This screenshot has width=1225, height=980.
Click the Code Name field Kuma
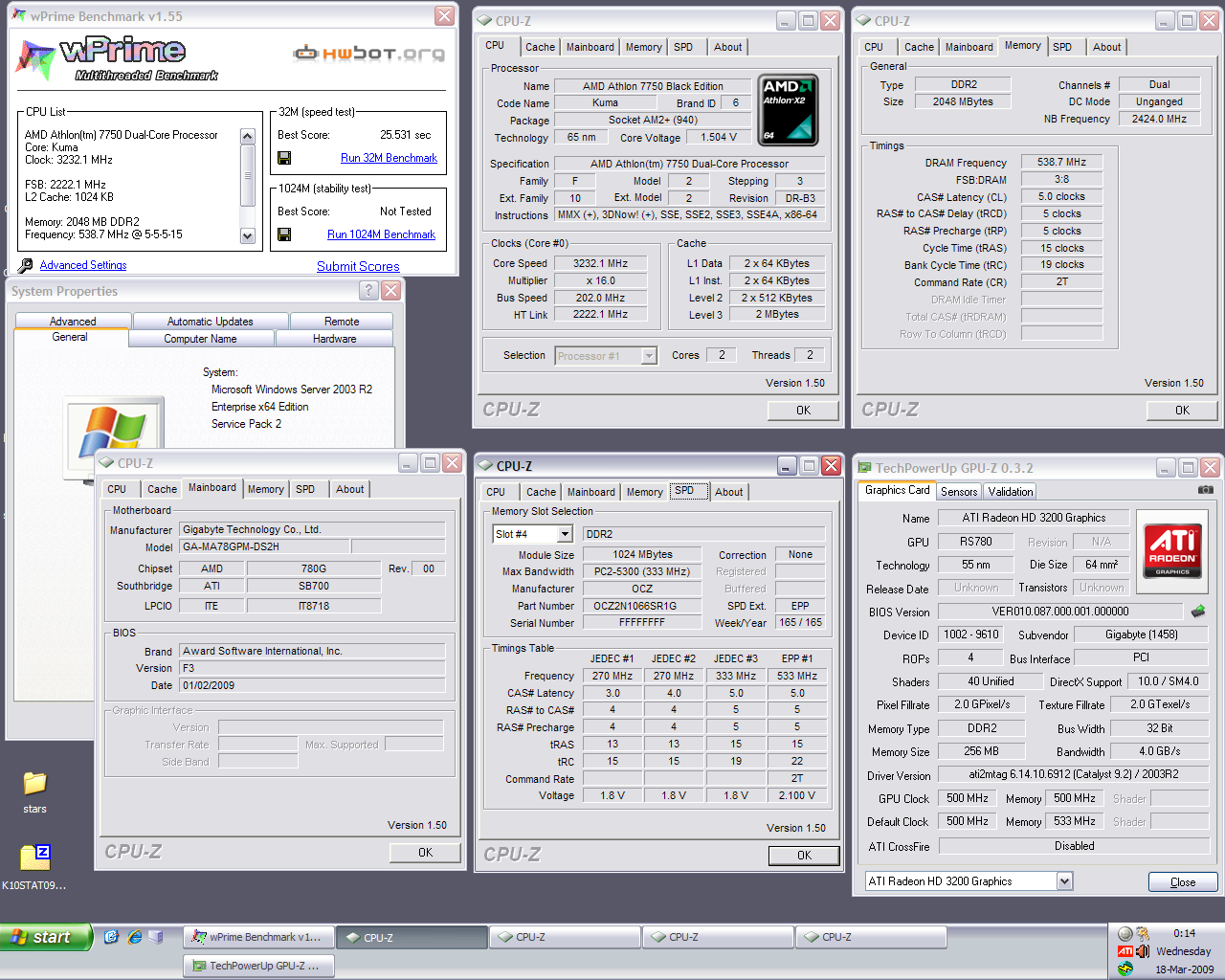(605, 103)
